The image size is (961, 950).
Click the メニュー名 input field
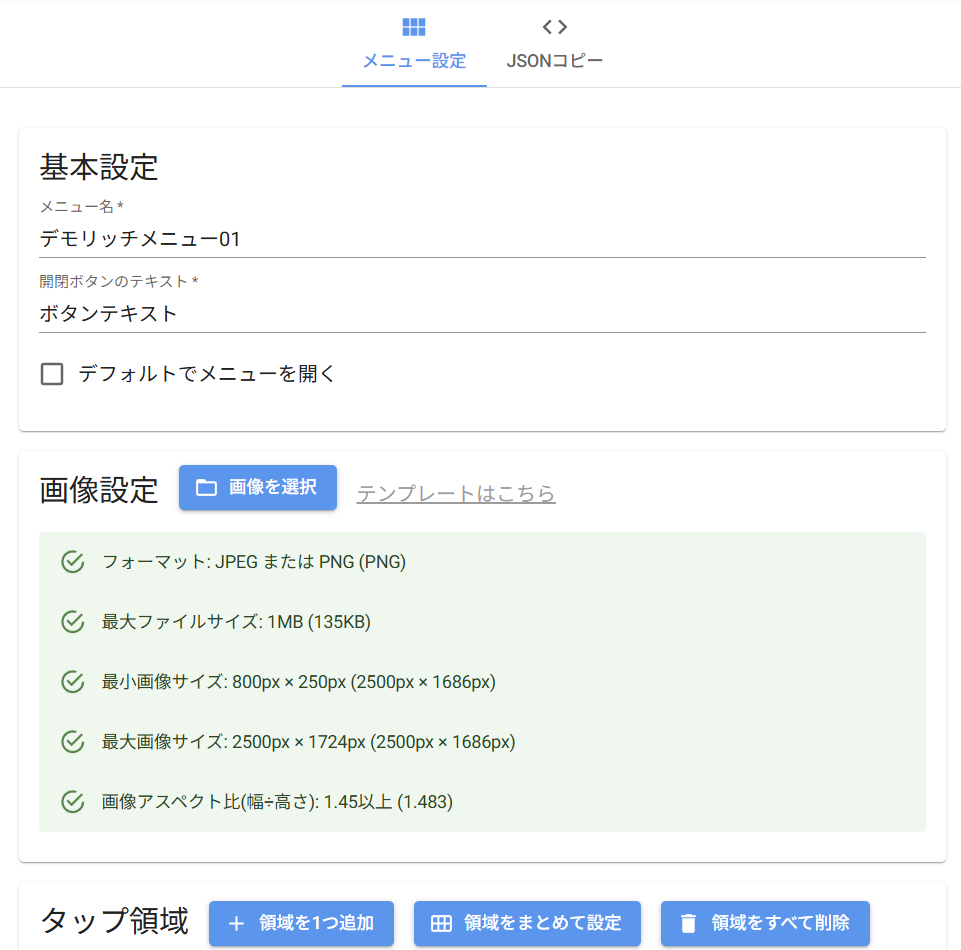[482, 239]
